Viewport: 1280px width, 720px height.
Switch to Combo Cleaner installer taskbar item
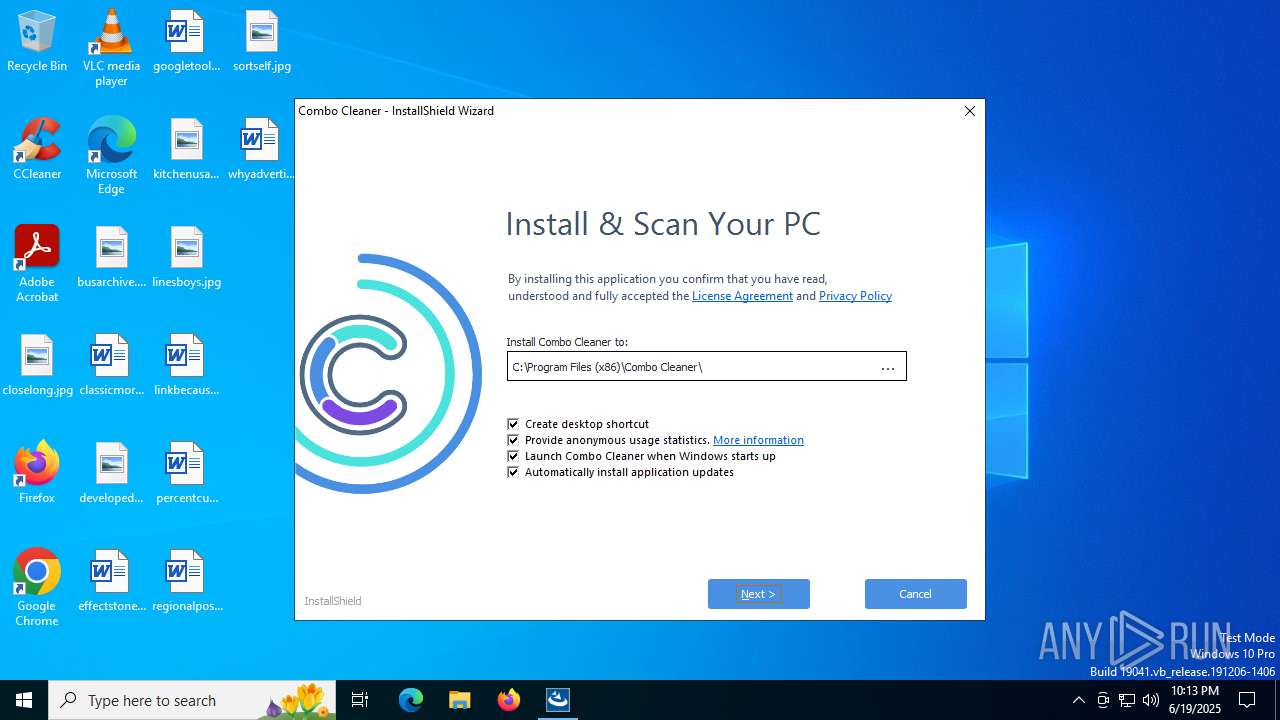click(x=558, y=700)
